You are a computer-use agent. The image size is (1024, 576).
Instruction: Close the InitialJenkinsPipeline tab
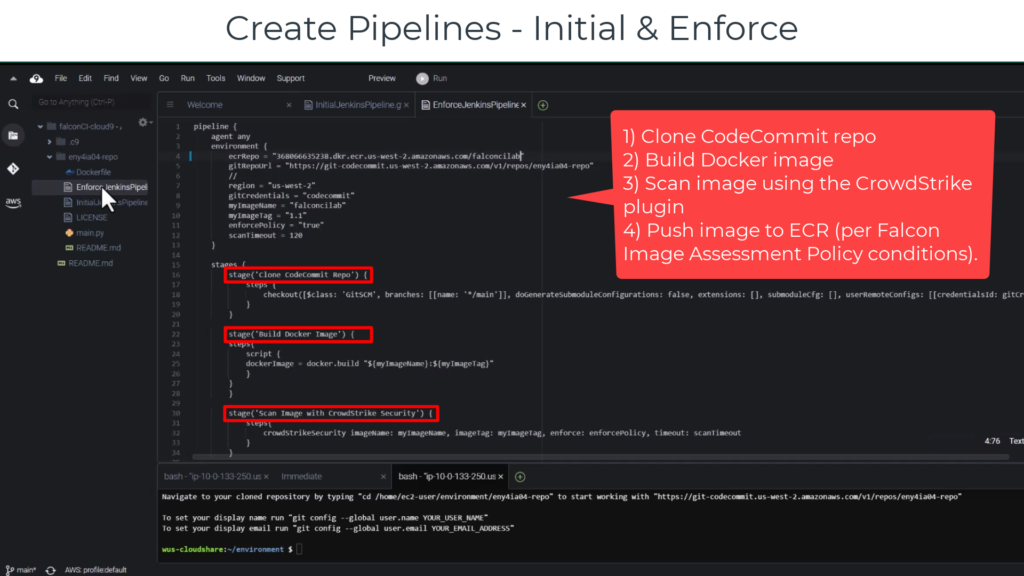coord(406,105)
